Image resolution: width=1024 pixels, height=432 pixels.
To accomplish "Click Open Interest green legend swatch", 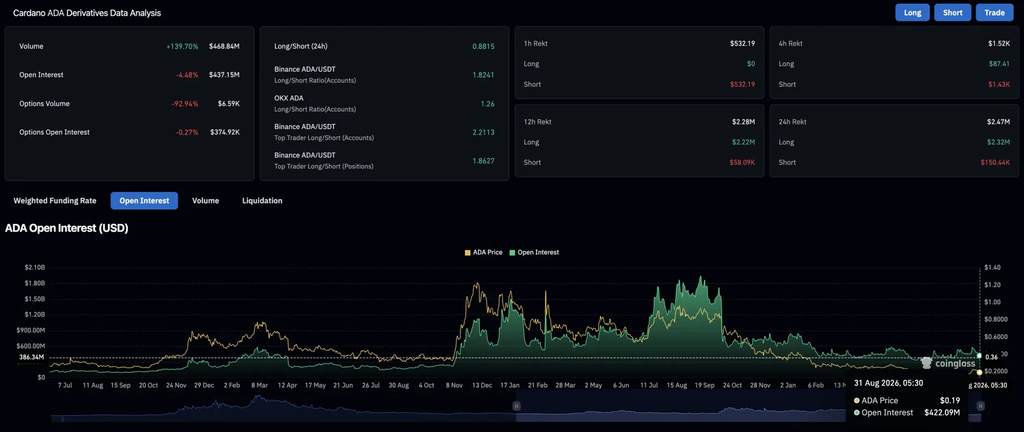I will point(512,252).
